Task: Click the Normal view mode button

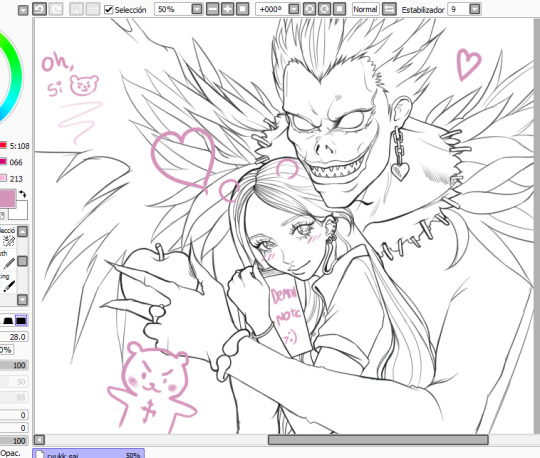Action: coord(365,9)
